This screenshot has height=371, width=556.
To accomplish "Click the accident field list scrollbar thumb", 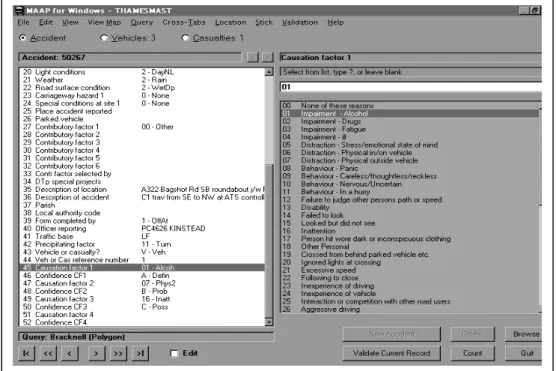I will 269,240.
